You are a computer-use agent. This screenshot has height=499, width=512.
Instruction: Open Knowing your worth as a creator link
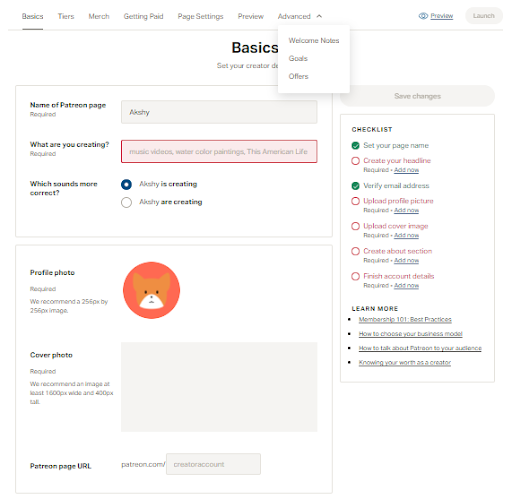(405, 363)
